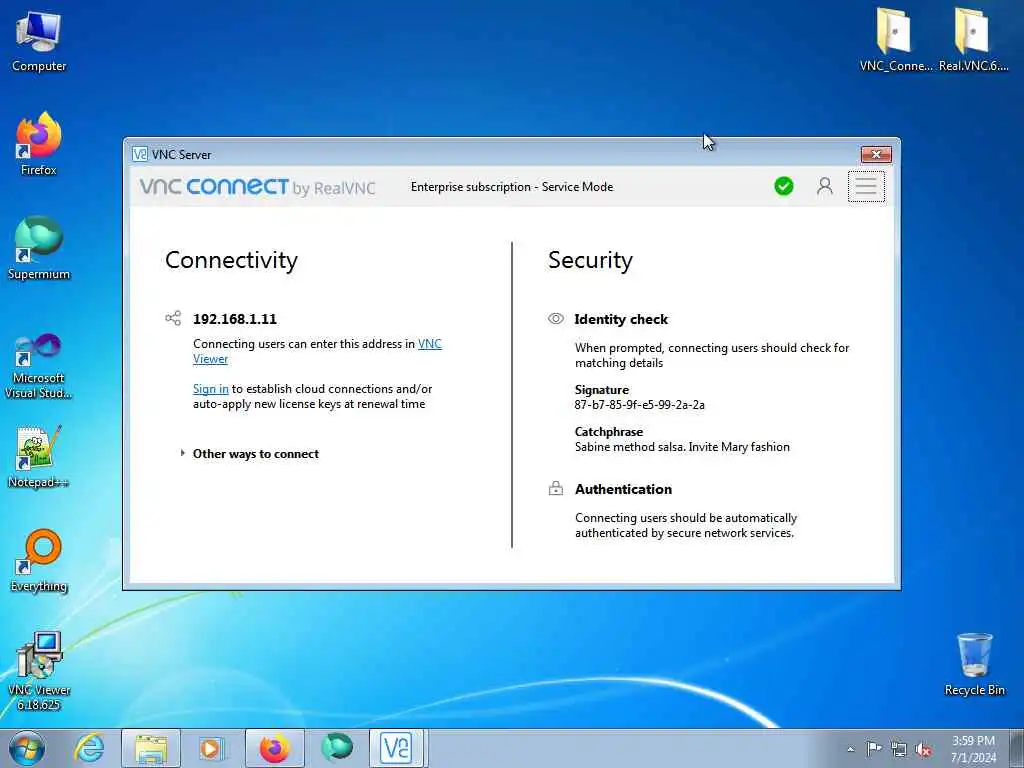Select the IP address 192.168.1.11 text
This screenshot has width=1024, height=768.
point(235,319)
